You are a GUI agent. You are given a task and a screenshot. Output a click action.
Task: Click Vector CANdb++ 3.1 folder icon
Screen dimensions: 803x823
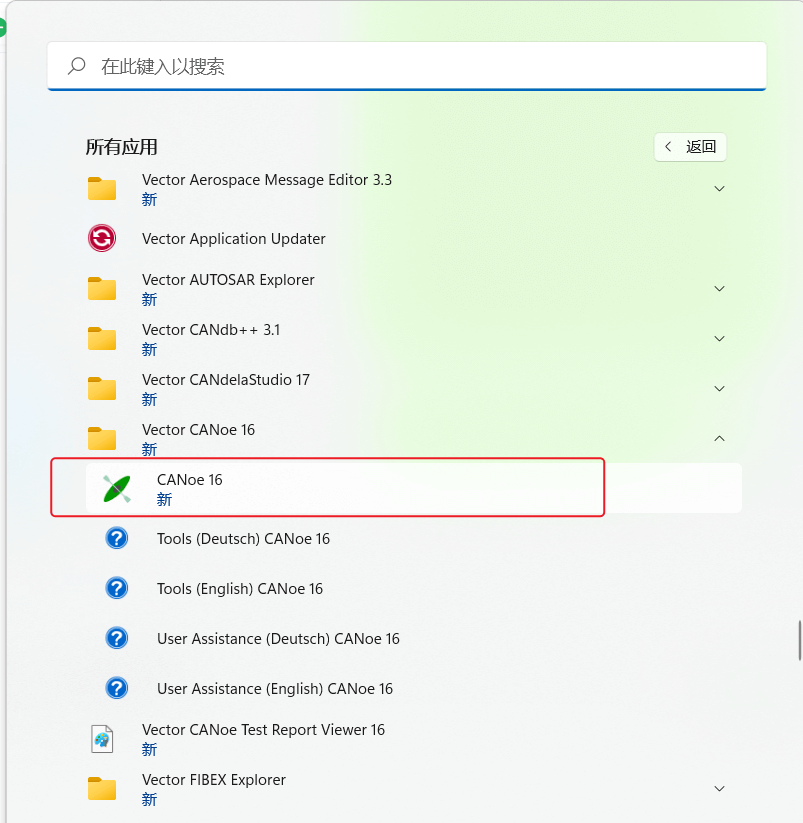tap(102, 339)
